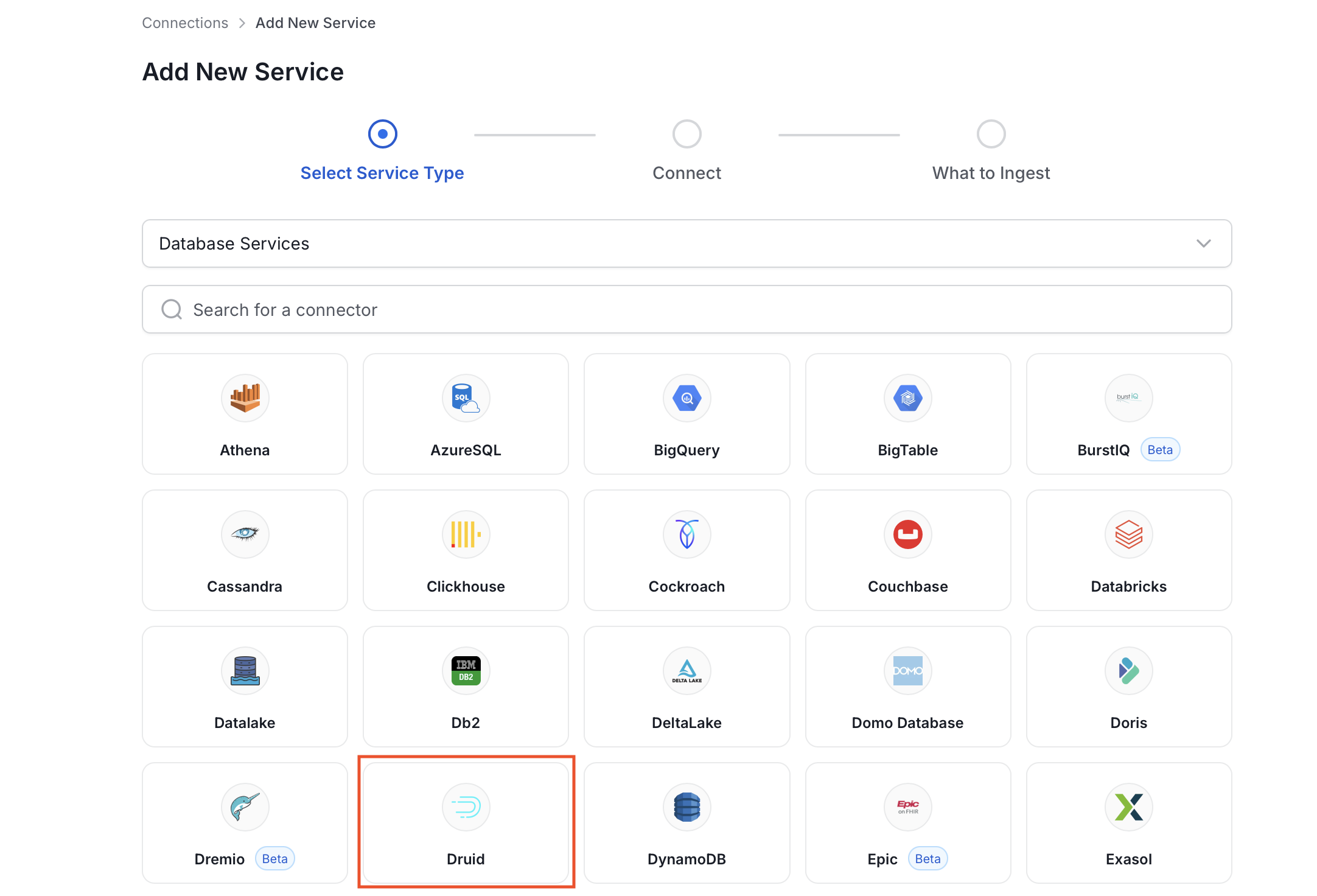Choose the BurstIQ connector icon
Screen dimensions: 1317x896
pos(1129,398)
